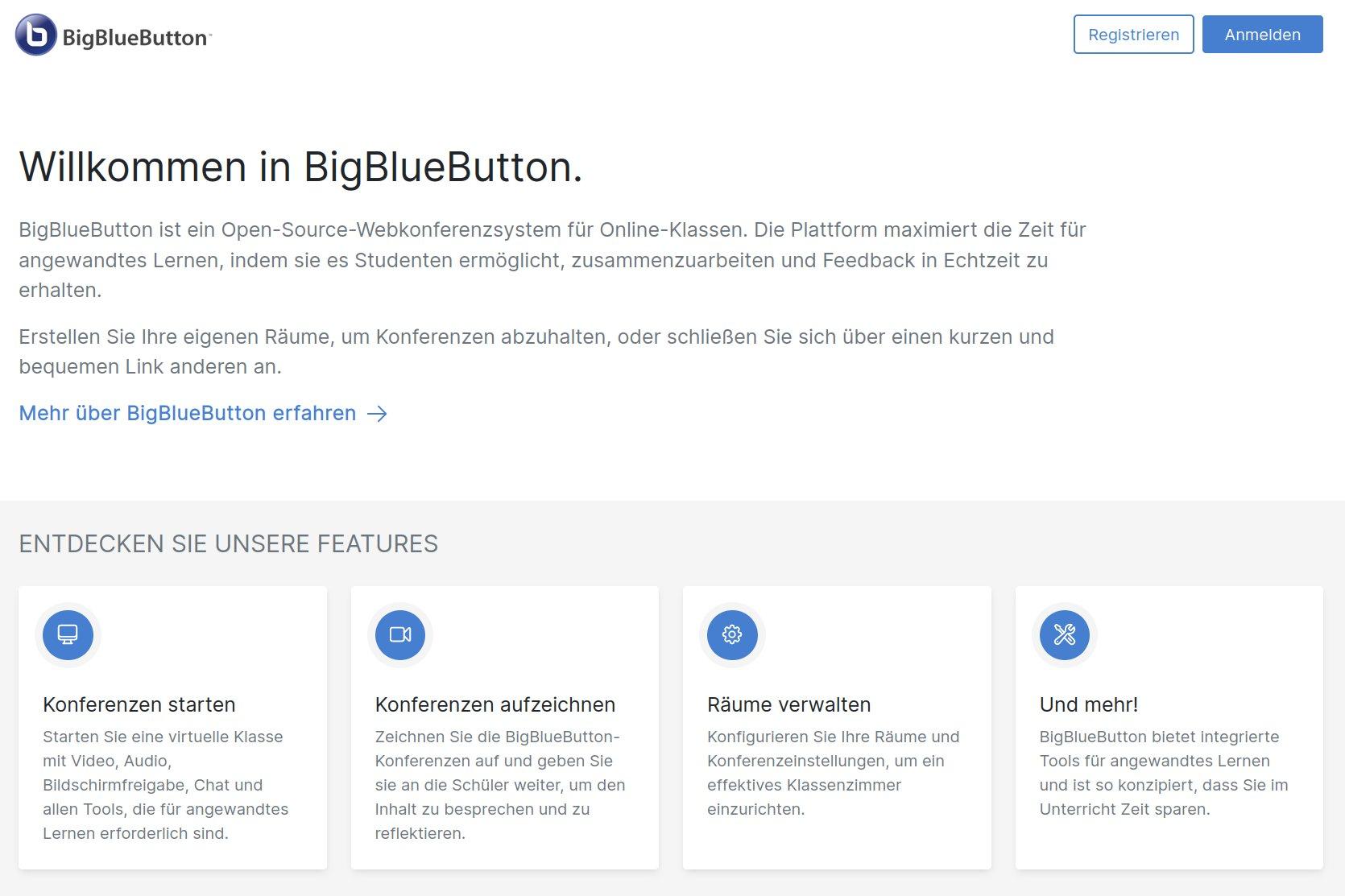The width and height of the screenshot is (1345, 896).
Task: Select the Räume verwalten card title
Action: pyautogui.click(x=788, y=704)
